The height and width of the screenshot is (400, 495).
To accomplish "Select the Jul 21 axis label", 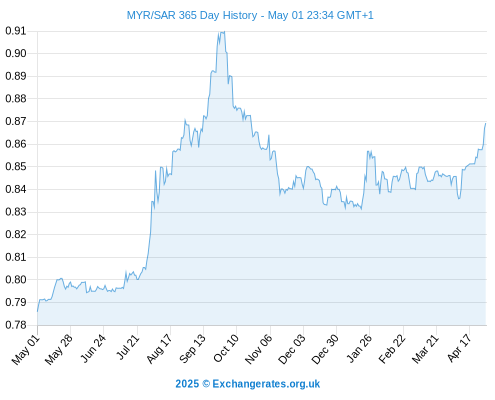I will (x=127, y=347).
